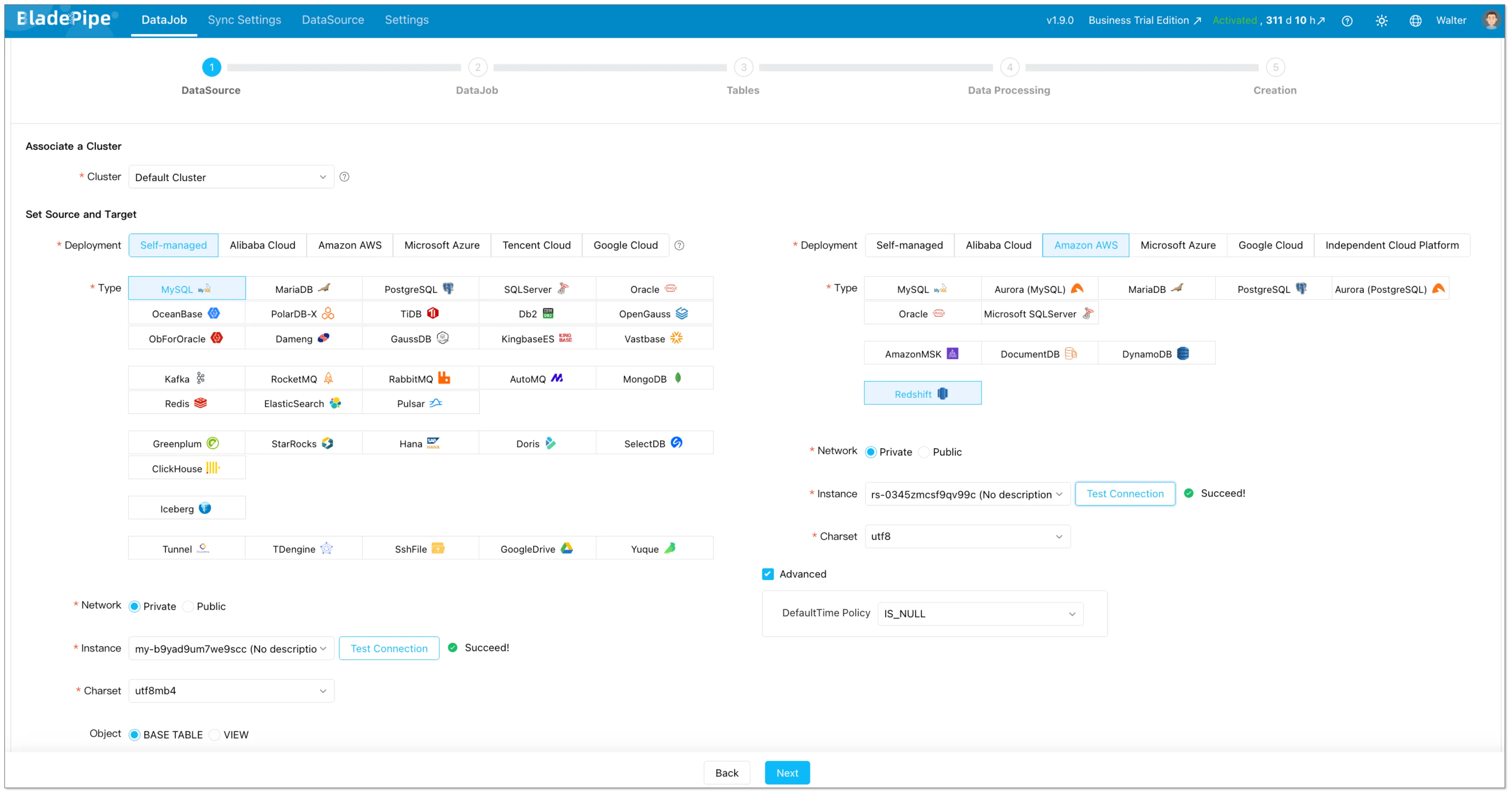
Task: Pick TiDB as source type
Action: click(420, 313)
